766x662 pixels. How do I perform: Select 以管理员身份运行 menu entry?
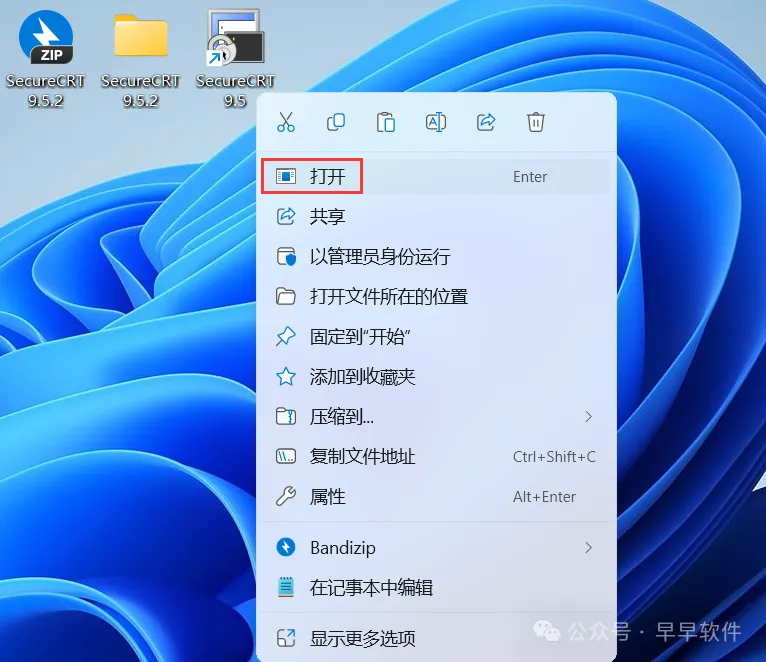click(x=435, y=256)
